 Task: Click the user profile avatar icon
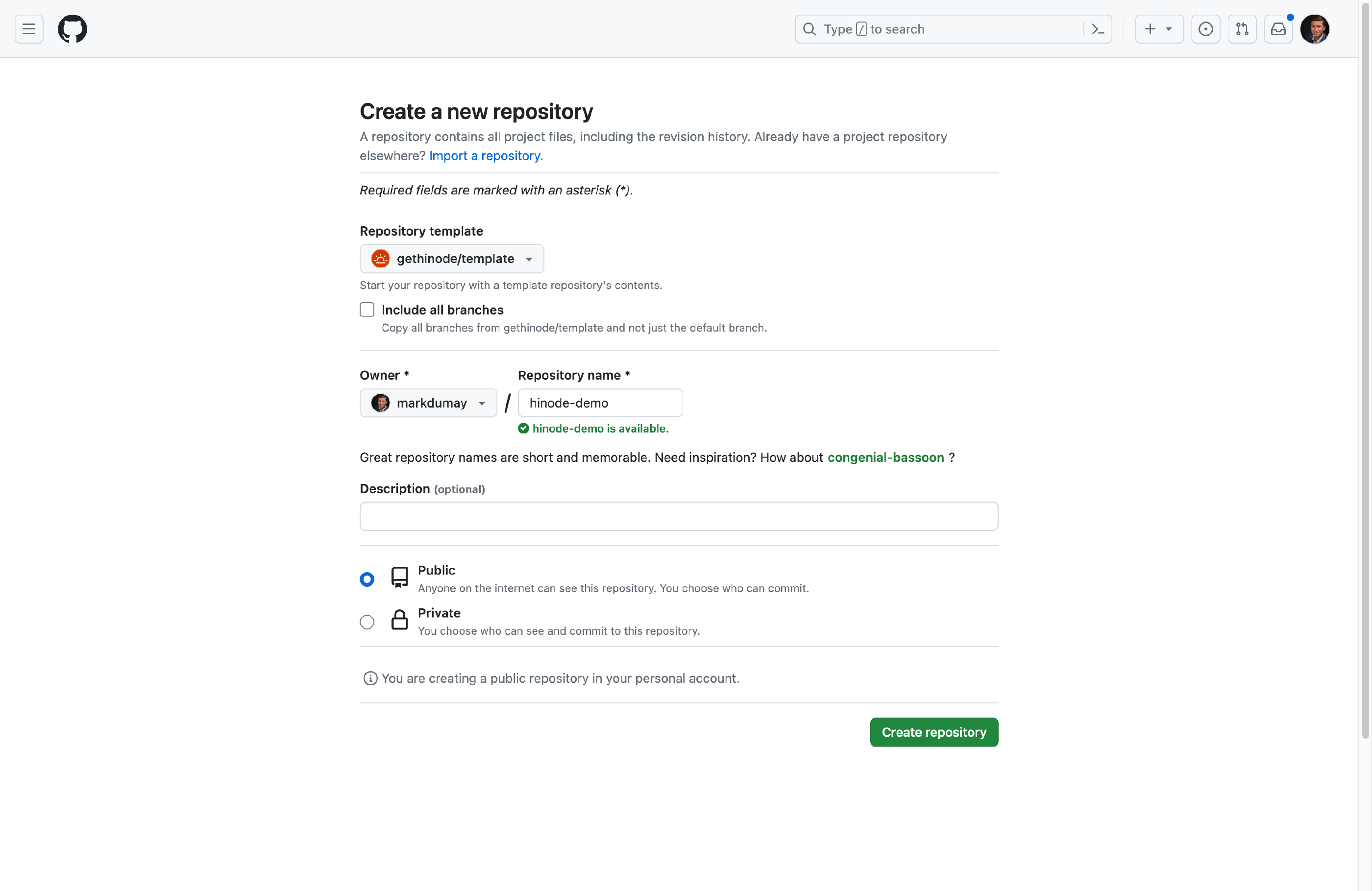pos(1316,28)
